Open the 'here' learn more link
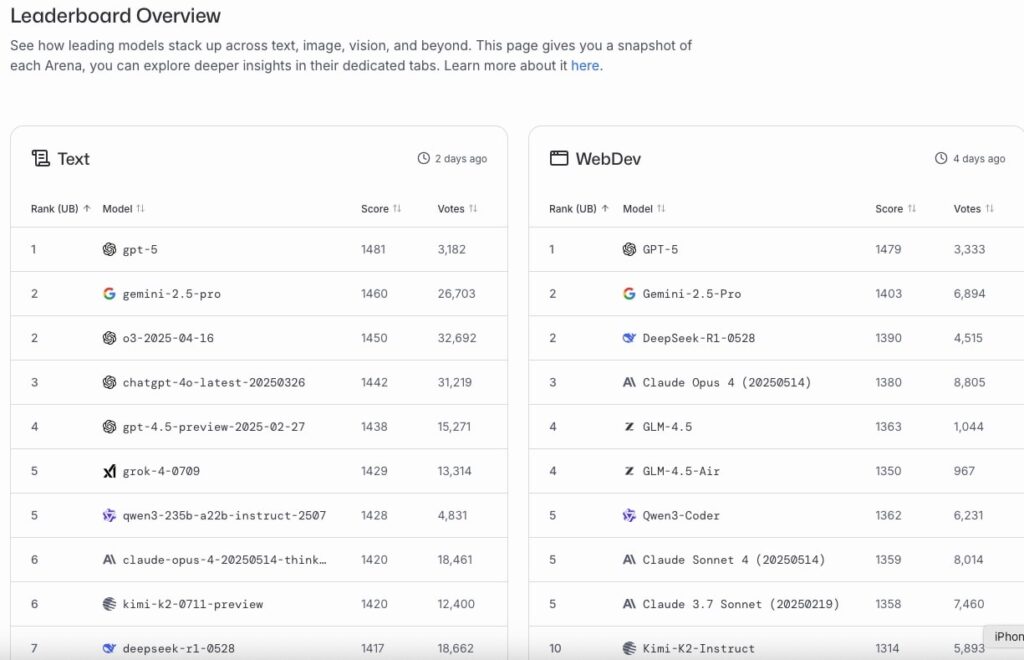 click(x=585, y=66)
